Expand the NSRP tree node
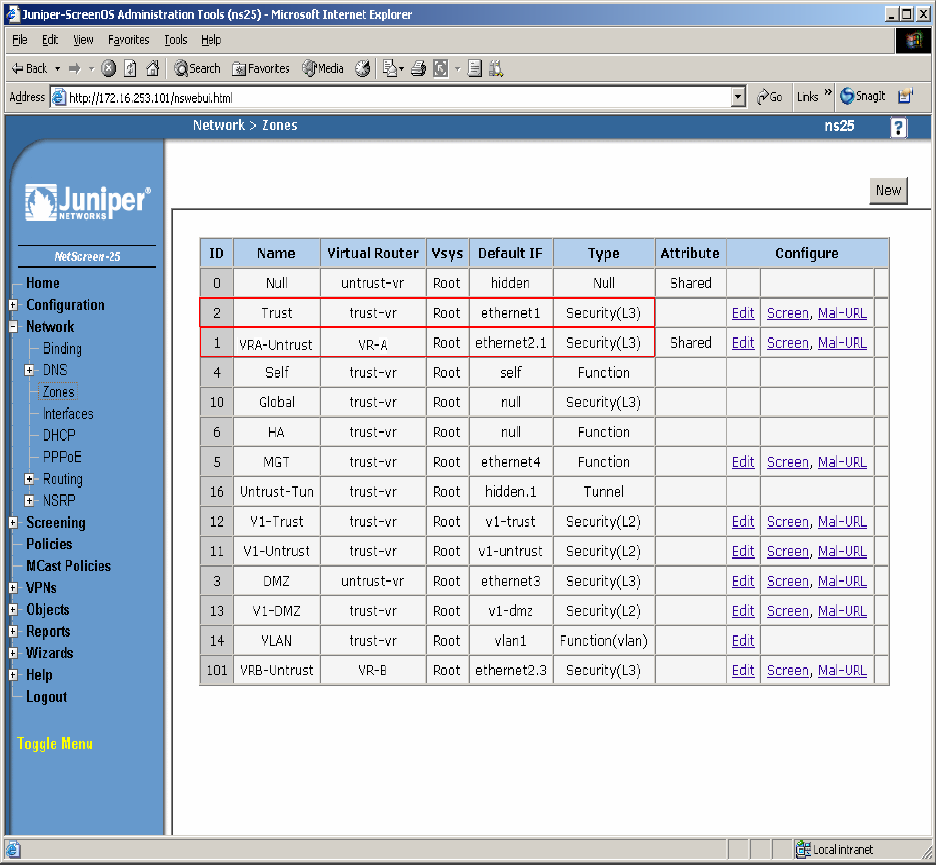The image size is (936, 865). point(29,500)
